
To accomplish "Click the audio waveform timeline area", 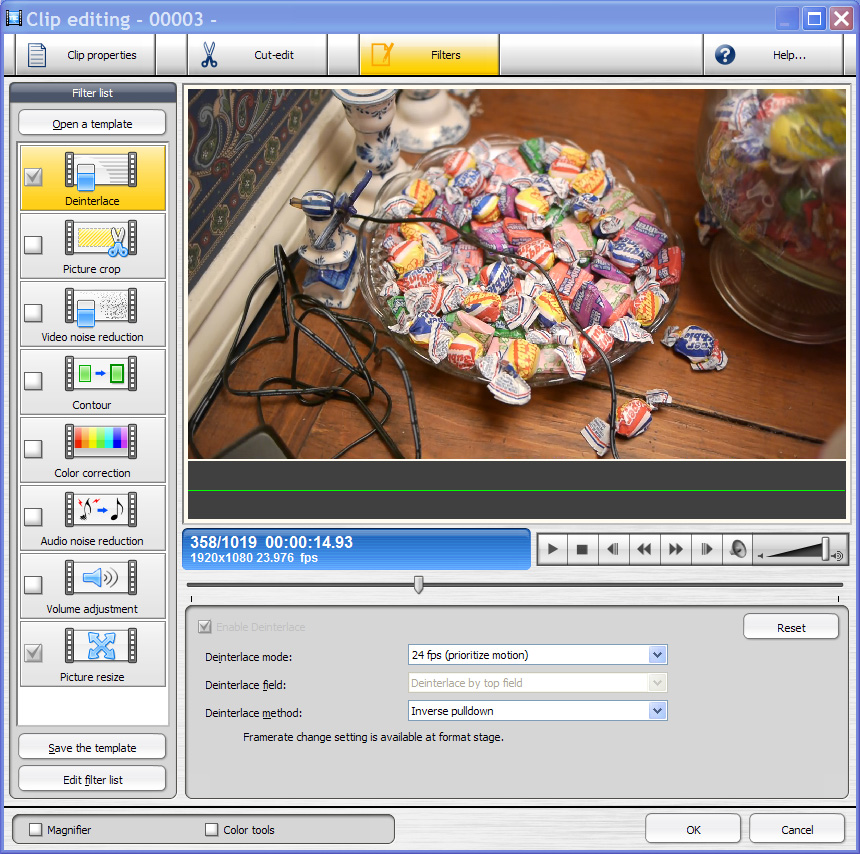I will click(517, 490).
